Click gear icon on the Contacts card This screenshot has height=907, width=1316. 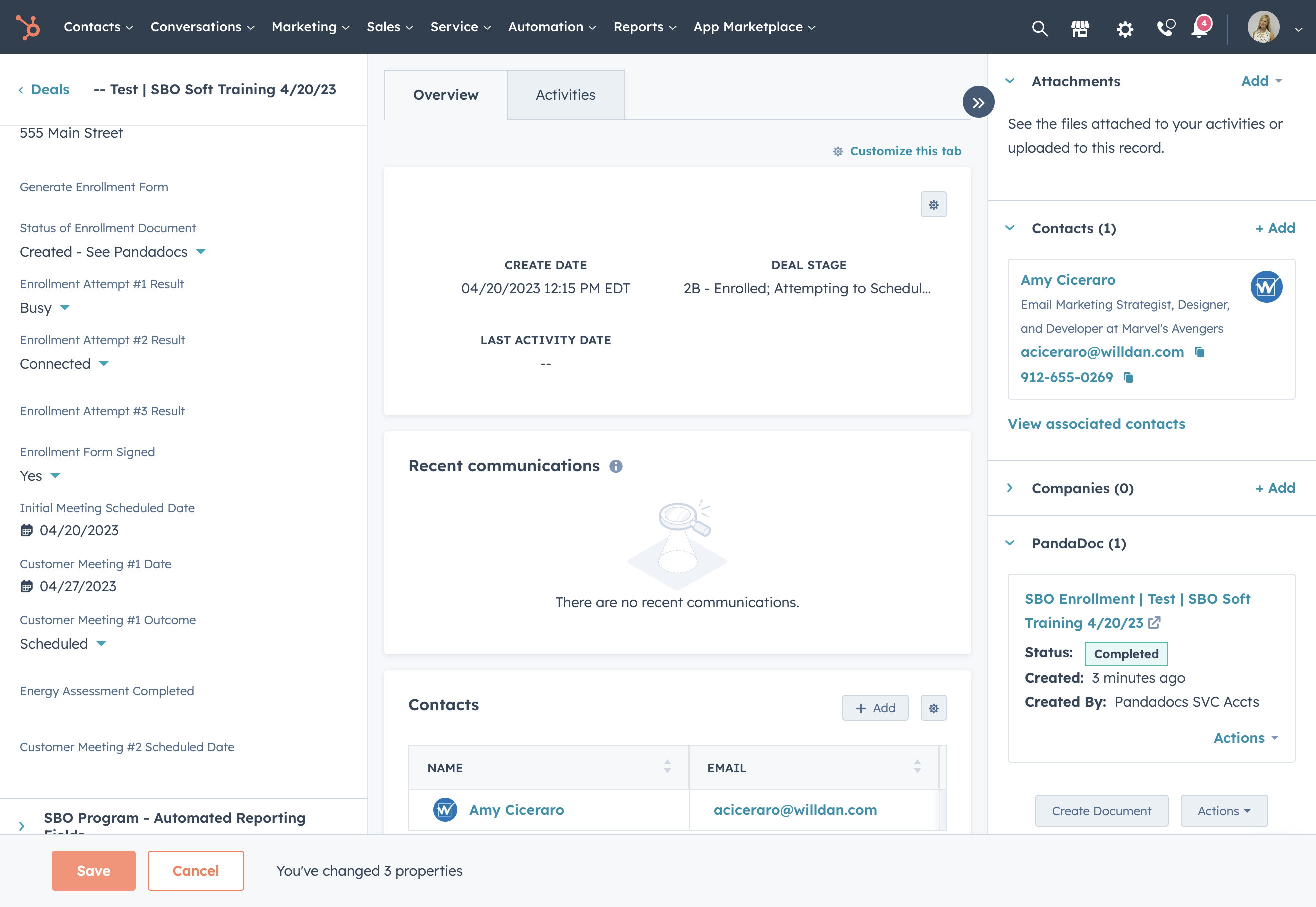[x=933, y=708]
